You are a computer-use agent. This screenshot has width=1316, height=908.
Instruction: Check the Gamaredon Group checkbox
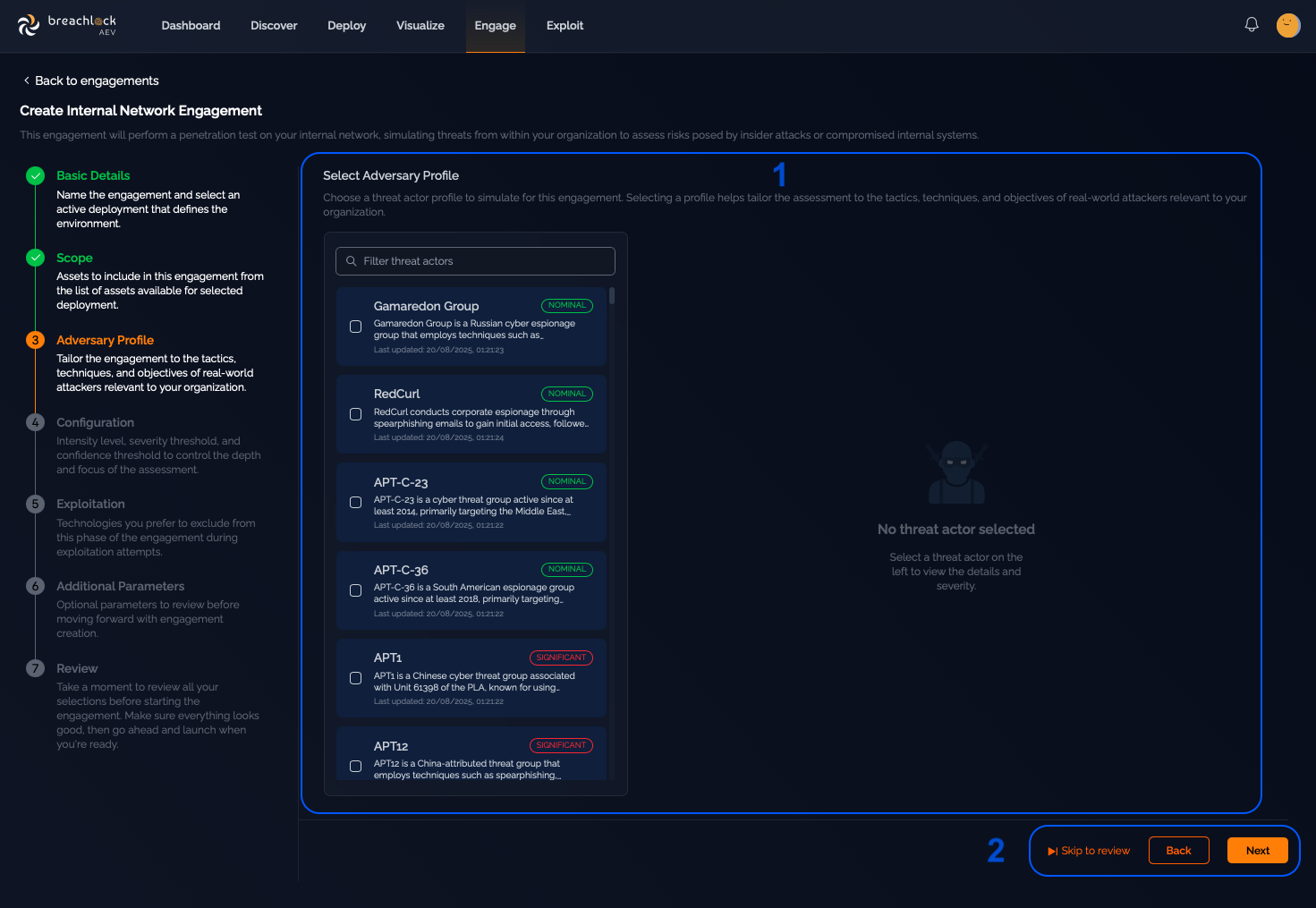click(355, 327)
